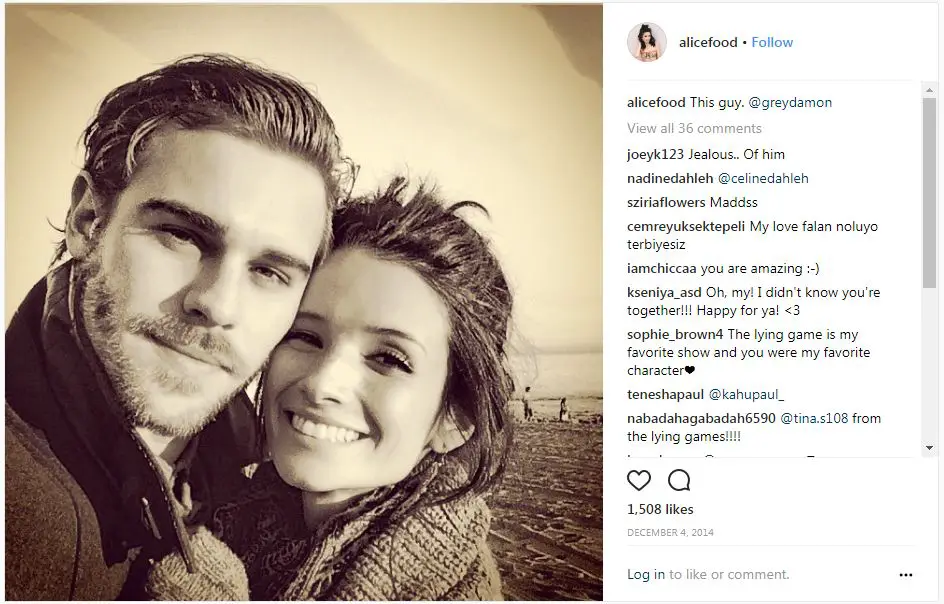
Task: Open the joeyk123 commenter profile
Action: coord(656,154)
